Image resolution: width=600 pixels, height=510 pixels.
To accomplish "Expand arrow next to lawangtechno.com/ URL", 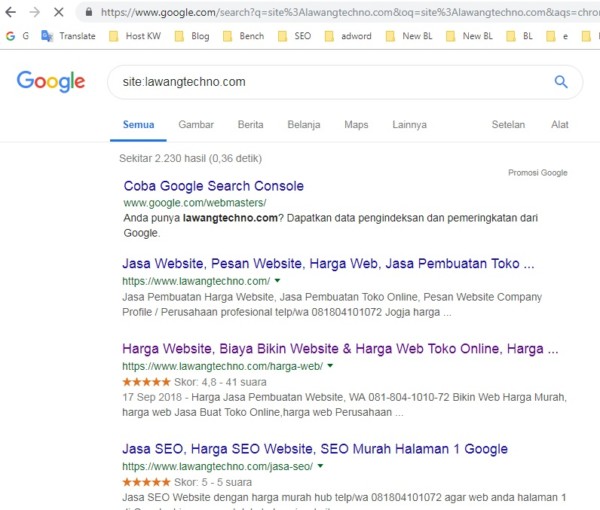I will coord(277,280).
